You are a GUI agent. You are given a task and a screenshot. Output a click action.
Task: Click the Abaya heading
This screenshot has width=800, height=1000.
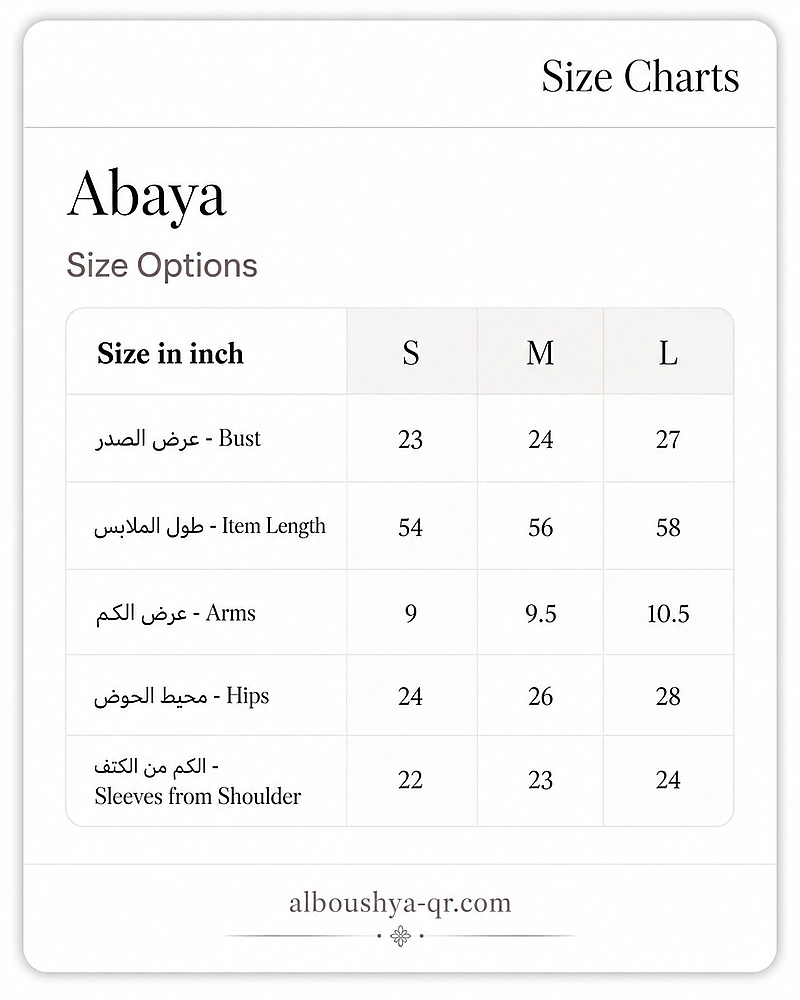tap(147, 195)
